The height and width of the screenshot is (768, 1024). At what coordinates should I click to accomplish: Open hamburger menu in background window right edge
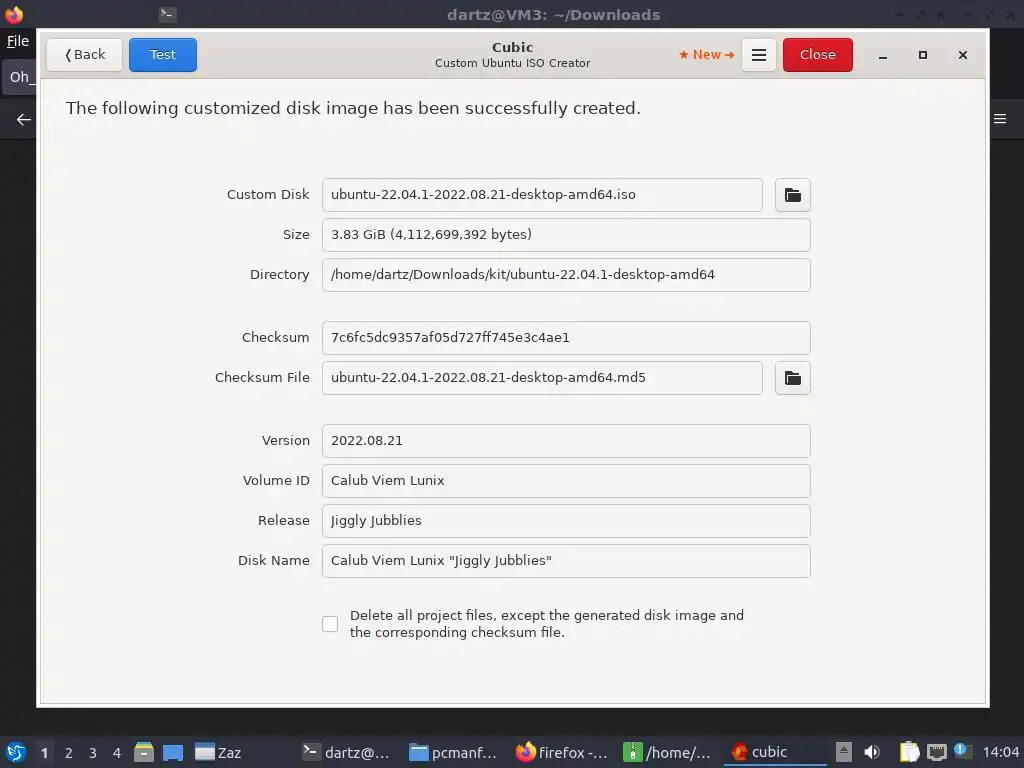pos(1000,119)
